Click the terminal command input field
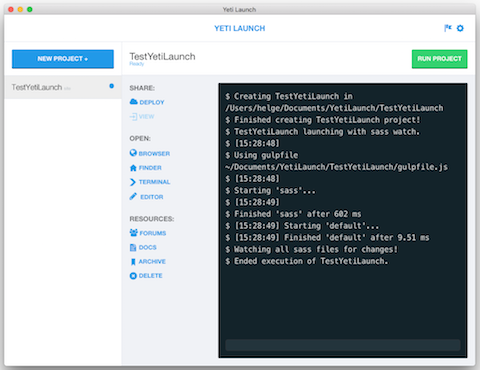This screenshot has width=480, height=370. tap(343, 345)
